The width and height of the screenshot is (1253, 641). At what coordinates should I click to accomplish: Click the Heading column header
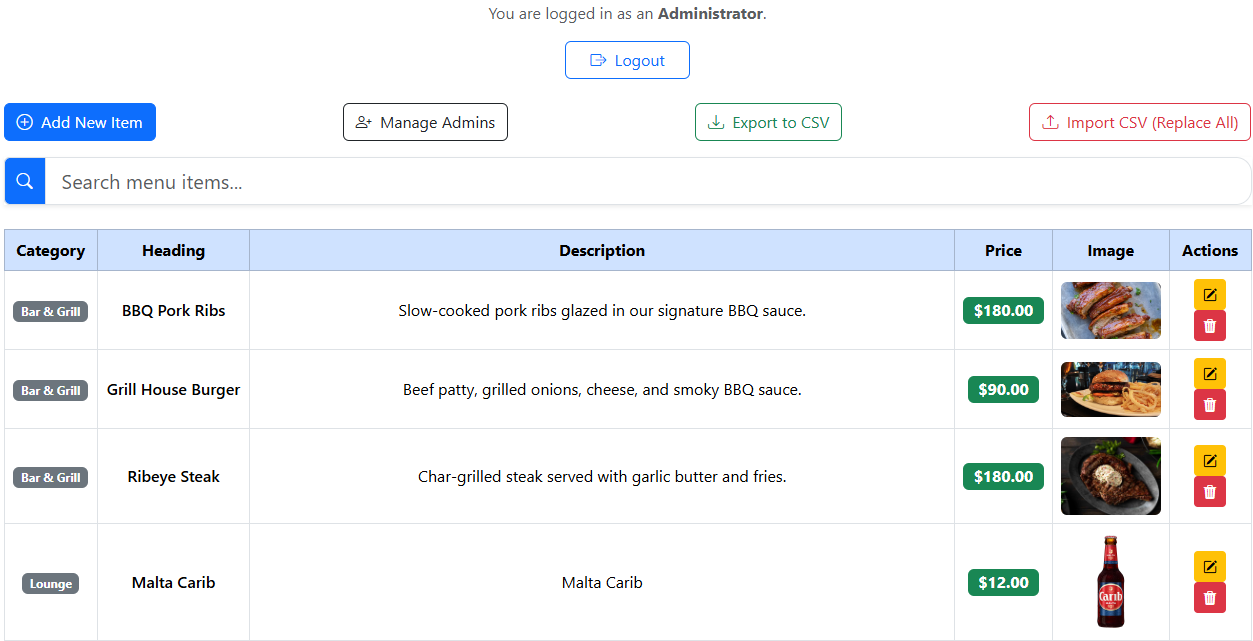(x=173, y=250)
